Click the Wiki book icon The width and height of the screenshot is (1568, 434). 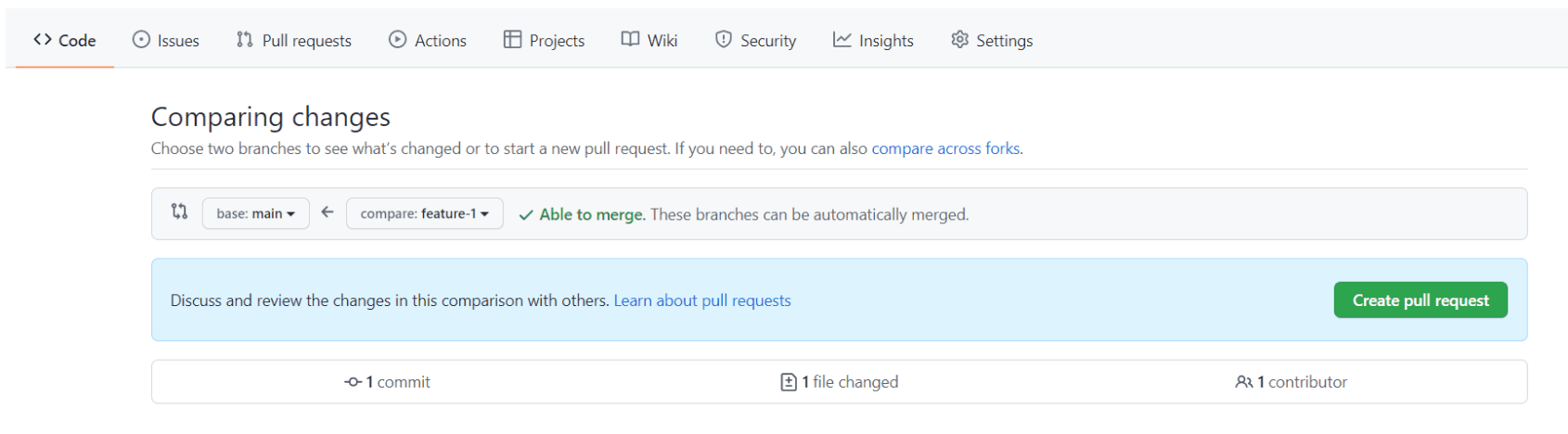(630, 39)
